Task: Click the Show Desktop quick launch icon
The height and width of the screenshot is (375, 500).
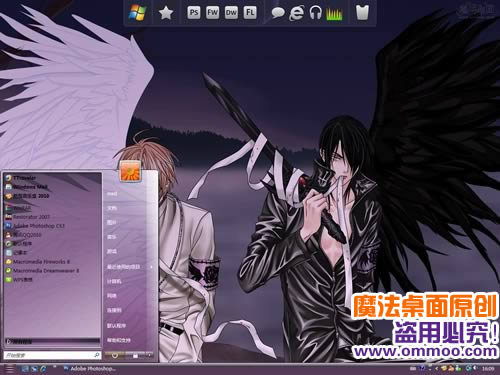Action: 25,369
